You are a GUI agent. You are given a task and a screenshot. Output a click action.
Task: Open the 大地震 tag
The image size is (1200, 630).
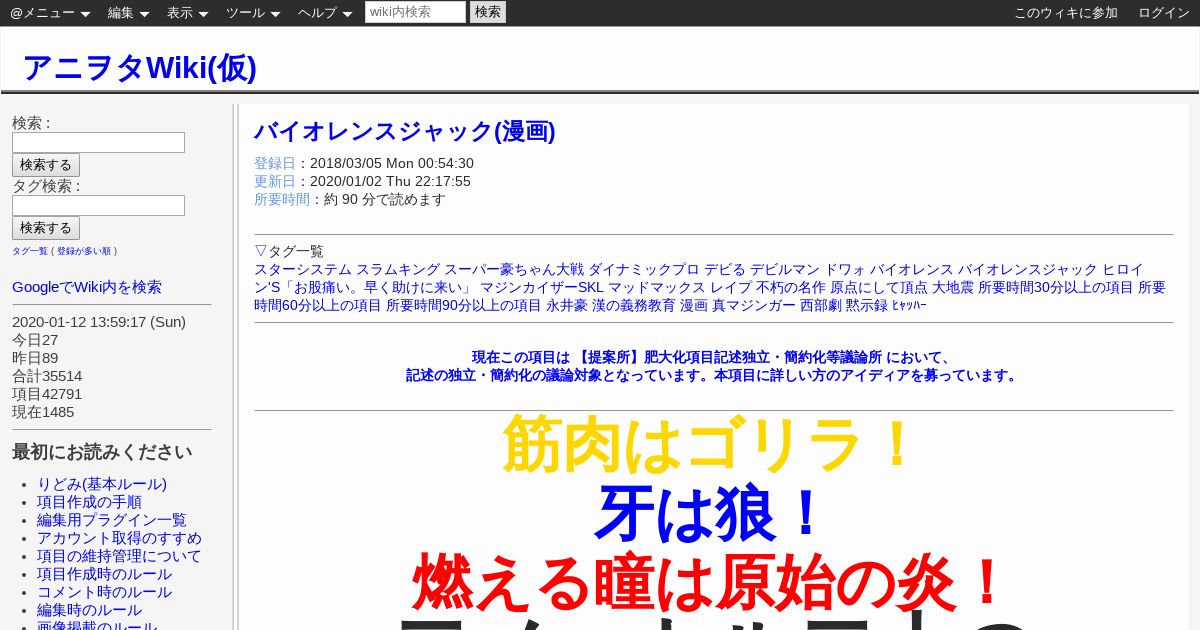(953, 287)
